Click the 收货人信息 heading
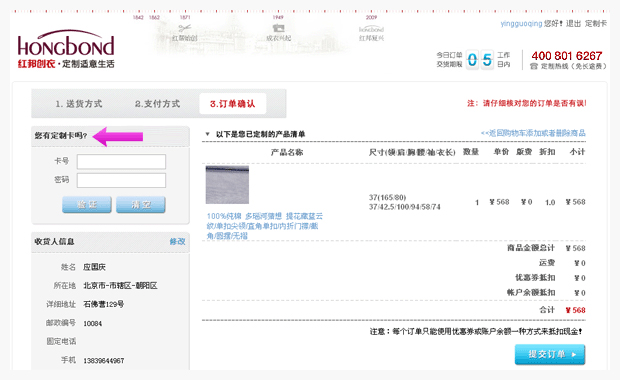This screenshot has height=380, width=620. 54,242
